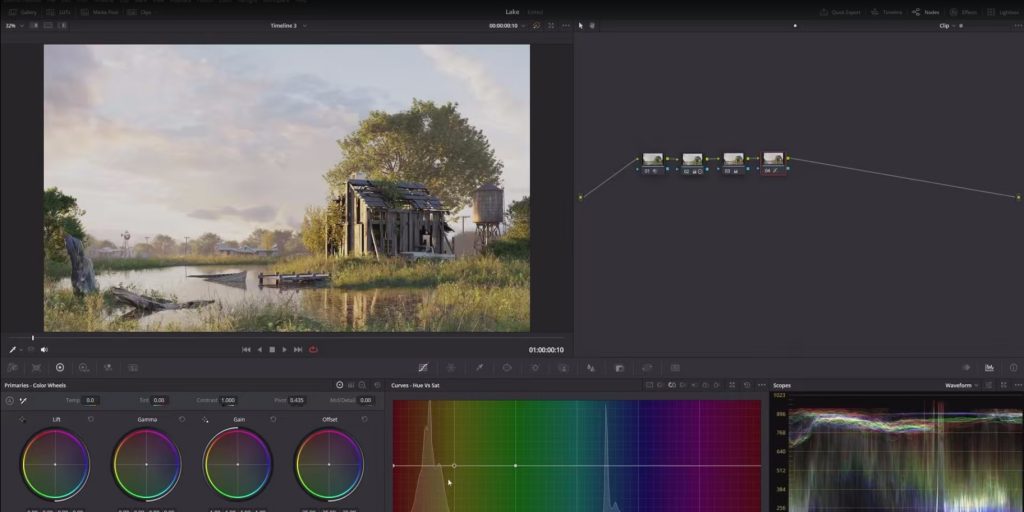The image size is (1024, 512).
Task: Click the Quick Export button
Action: [x=840, y=12]
